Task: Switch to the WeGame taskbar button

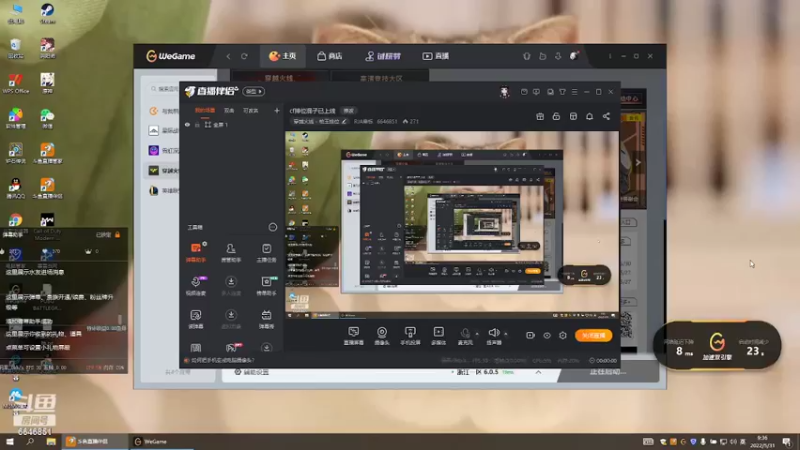Action: coord(161,441)
